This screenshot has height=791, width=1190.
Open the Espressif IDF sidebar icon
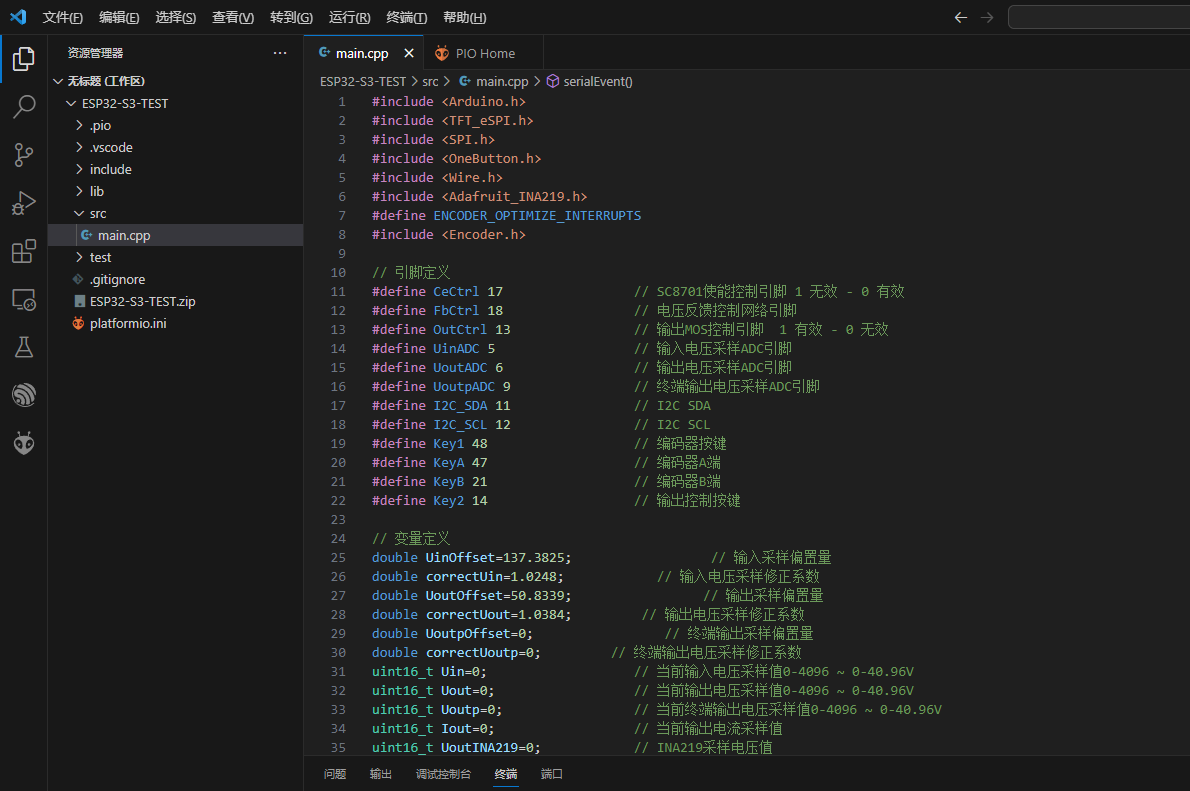pos(24,395)
